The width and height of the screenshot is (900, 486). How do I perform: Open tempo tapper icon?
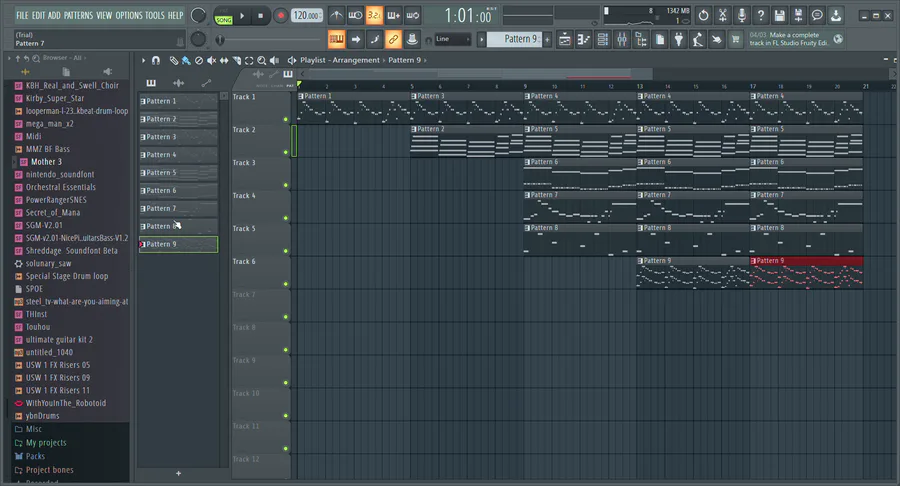click(x=697, y=40)
